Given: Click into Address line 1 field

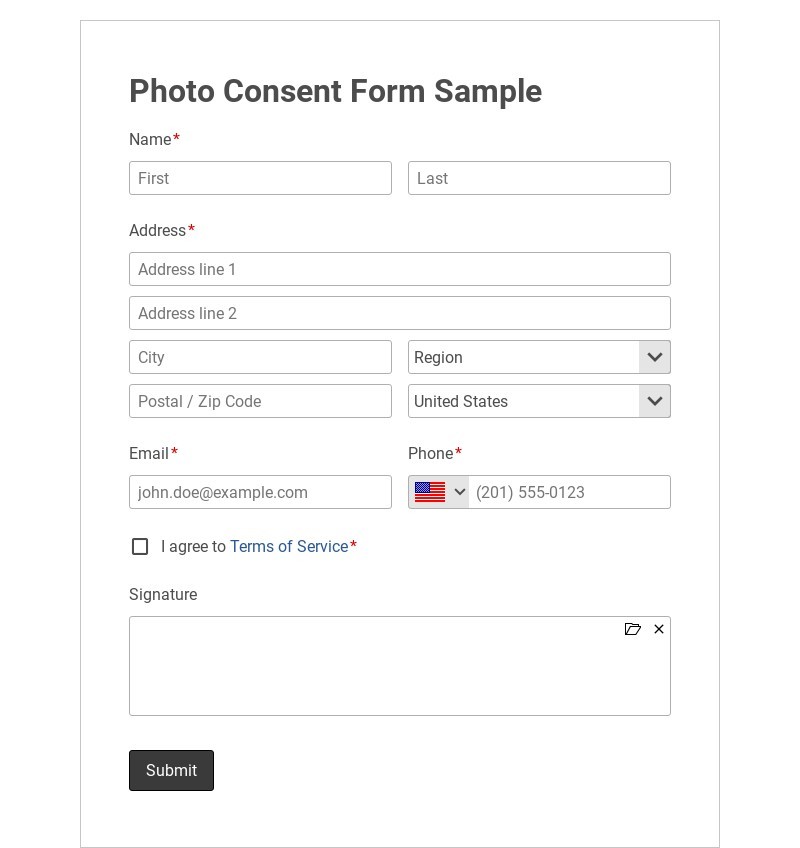Looking at the screenshot, I should 400,269.
